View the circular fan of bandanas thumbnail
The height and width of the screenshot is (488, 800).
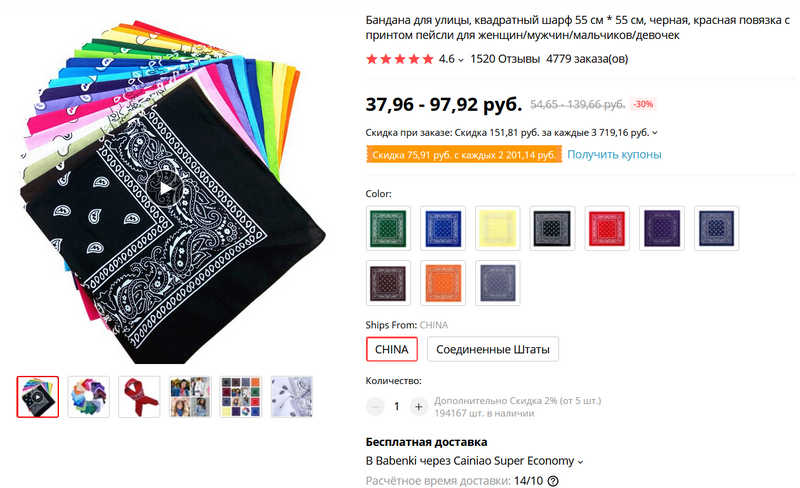click(x=89, y=397)
